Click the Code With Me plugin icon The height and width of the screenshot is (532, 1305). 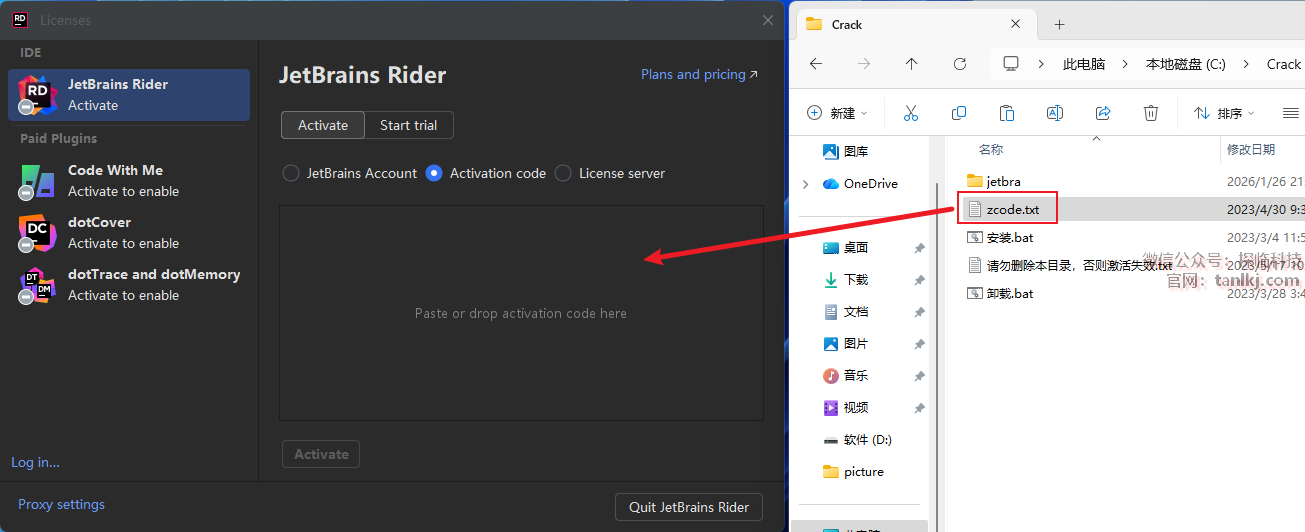(x=37, y=181)
